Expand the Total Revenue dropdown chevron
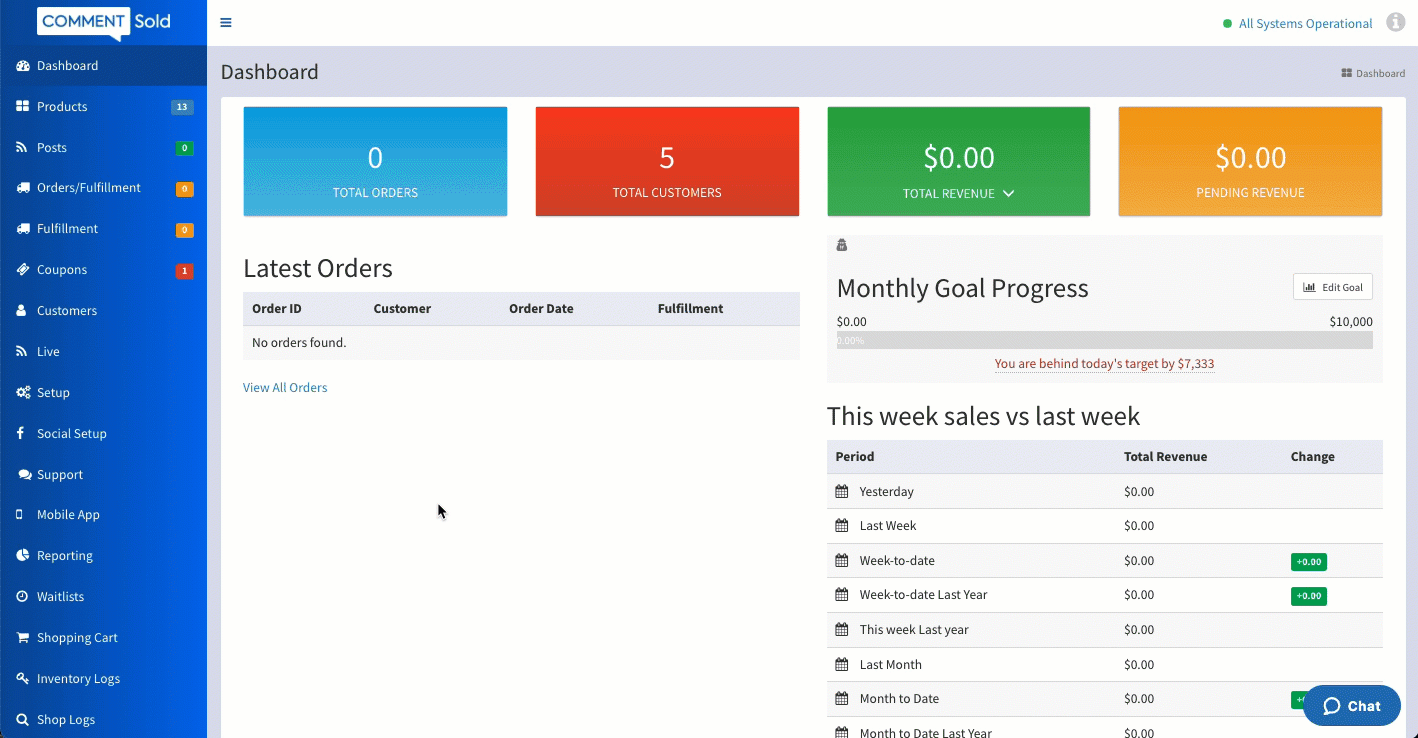Viewport: 1418px width, 738px height. tap(1008, 194)
